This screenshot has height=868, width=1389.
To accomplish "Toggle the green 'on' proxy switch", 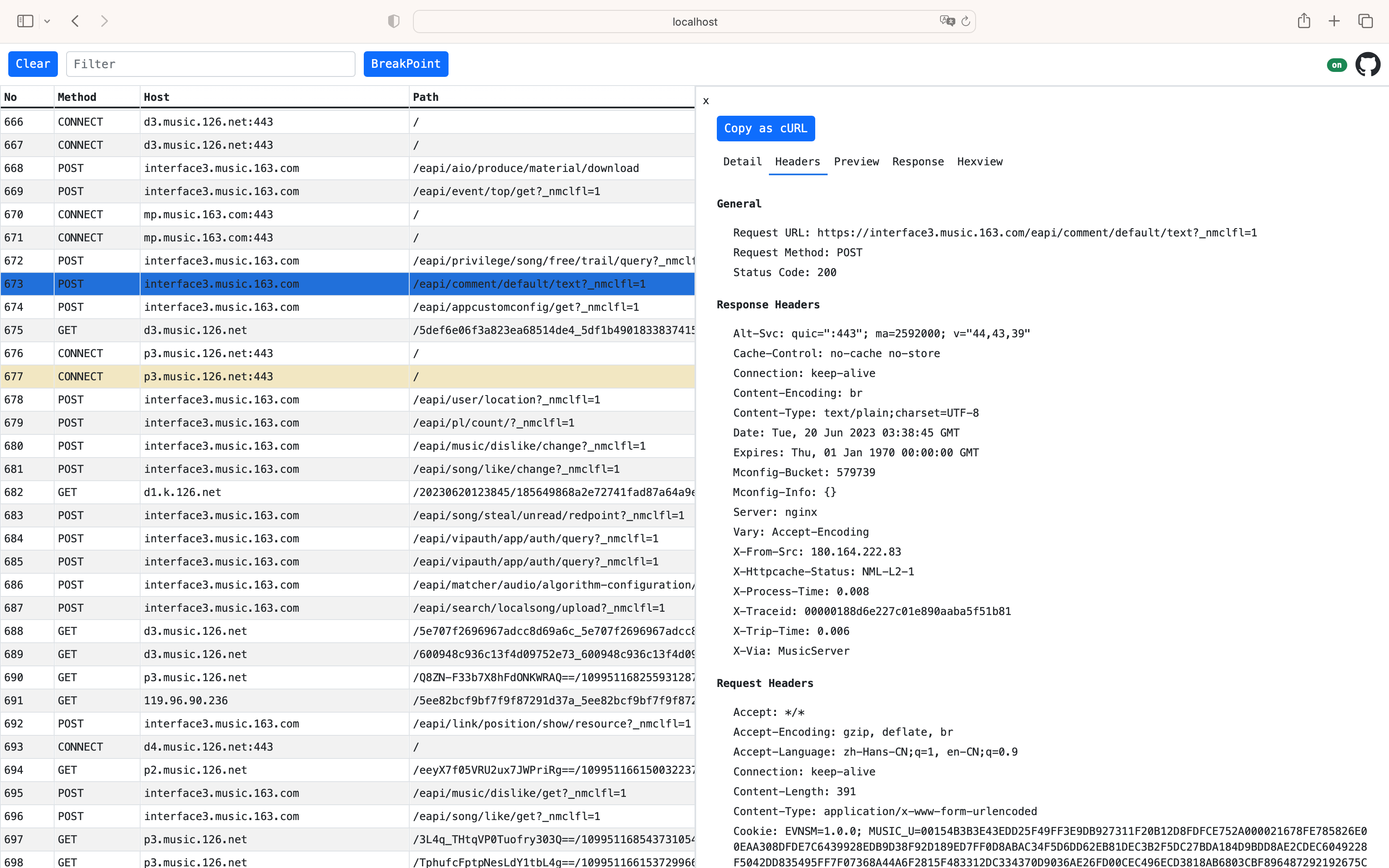I will [1336, 65].
